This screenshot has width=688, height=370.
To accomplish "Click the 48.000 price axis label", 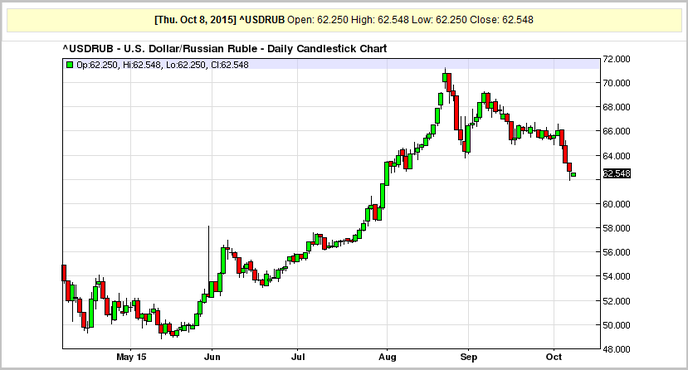I will point(616,349).
